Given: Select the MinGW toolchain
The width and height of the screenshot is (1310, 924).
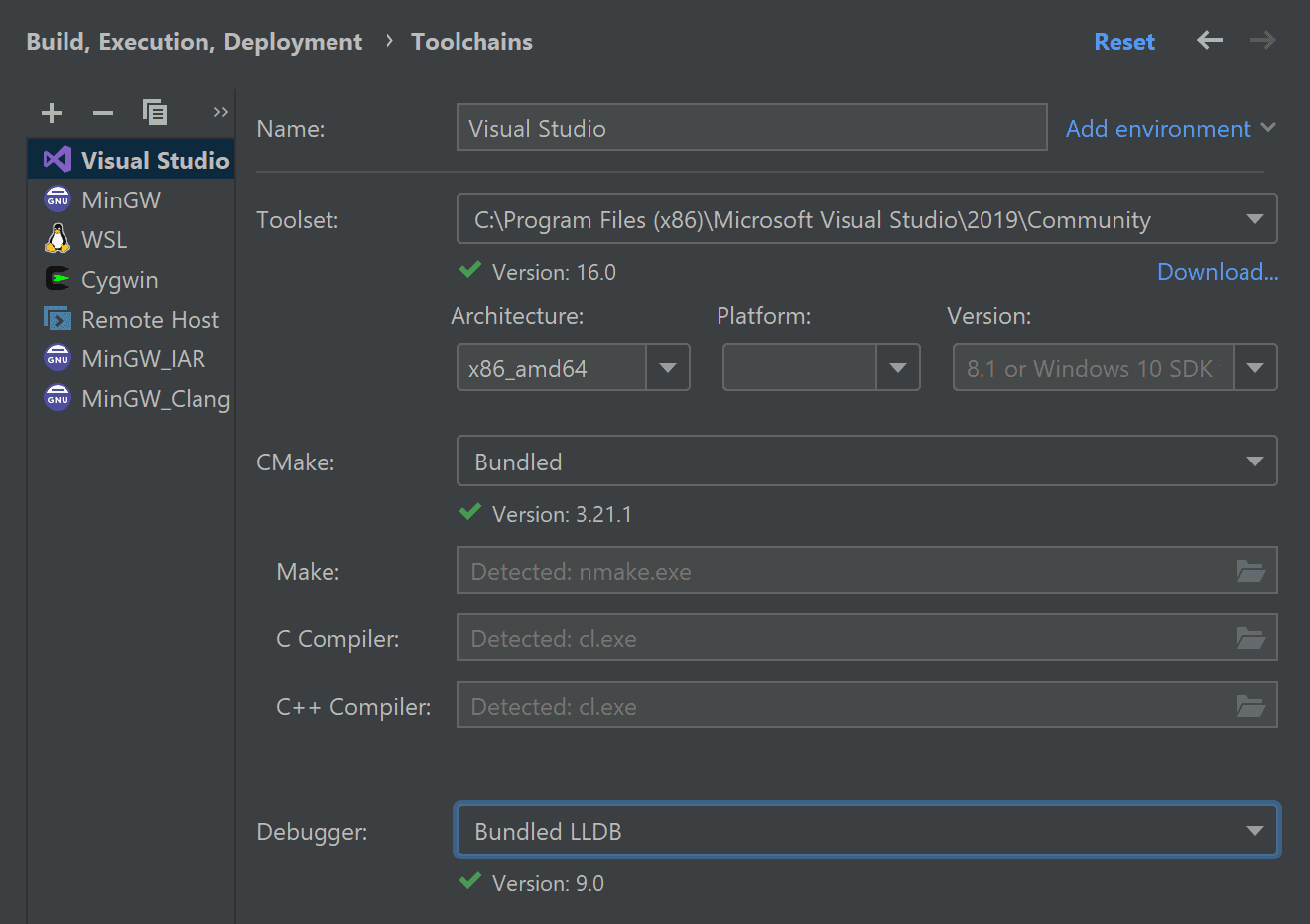Looking at the screenshot, I should tap(131, 199).
